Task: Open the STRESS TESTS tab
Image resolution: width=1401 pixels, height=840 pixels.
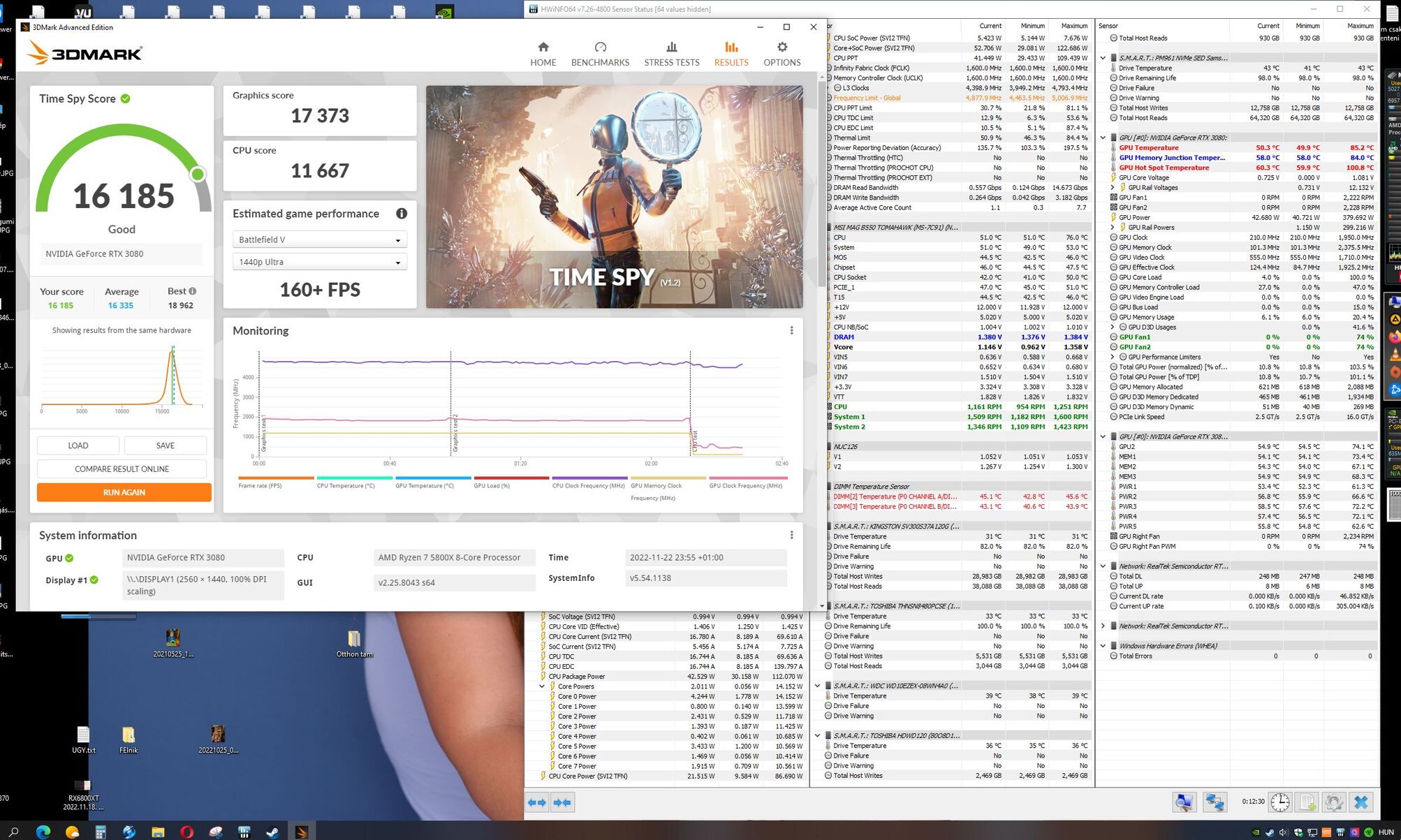Action: (x=671, y=54)
